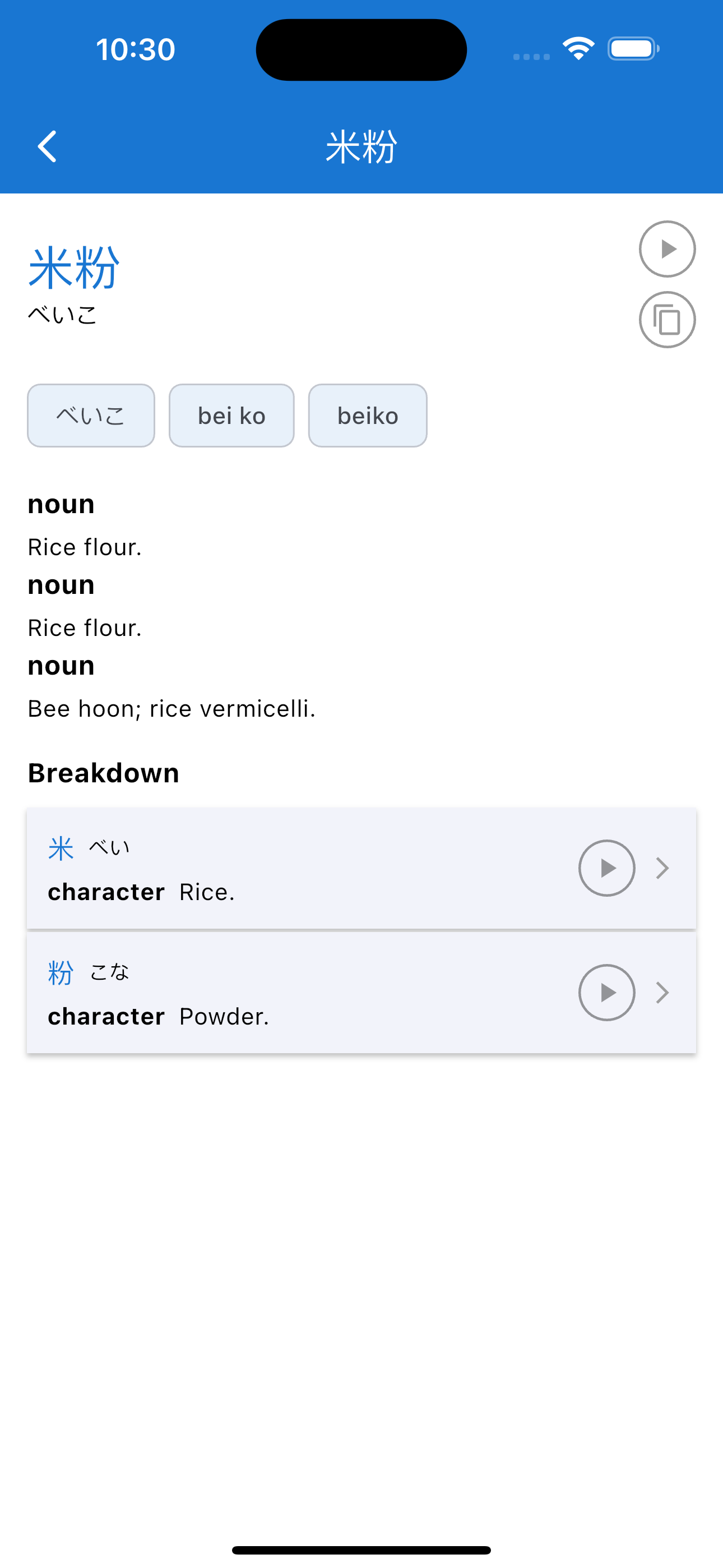Tap the Breakdown section heading
Viewport: 723px width, 1568px height.
104,773
